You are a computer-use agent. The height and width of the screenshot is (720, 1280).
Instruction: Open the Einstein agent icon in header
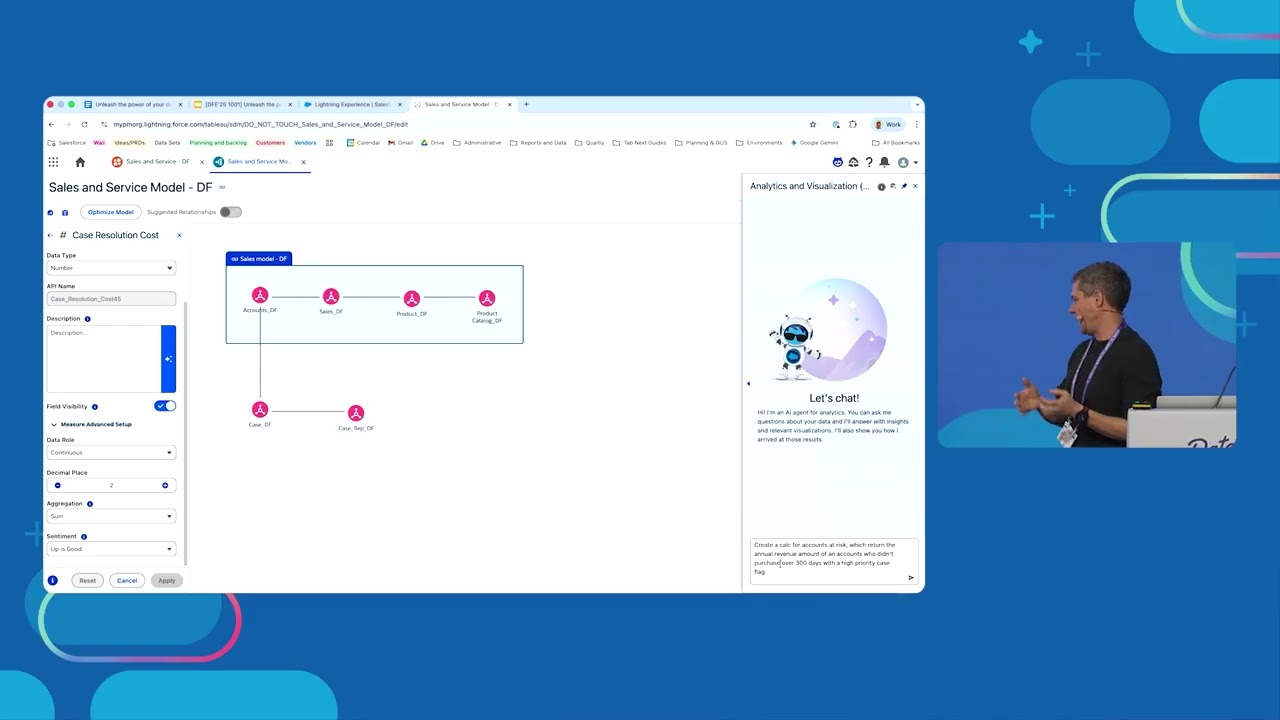(838, 162)
